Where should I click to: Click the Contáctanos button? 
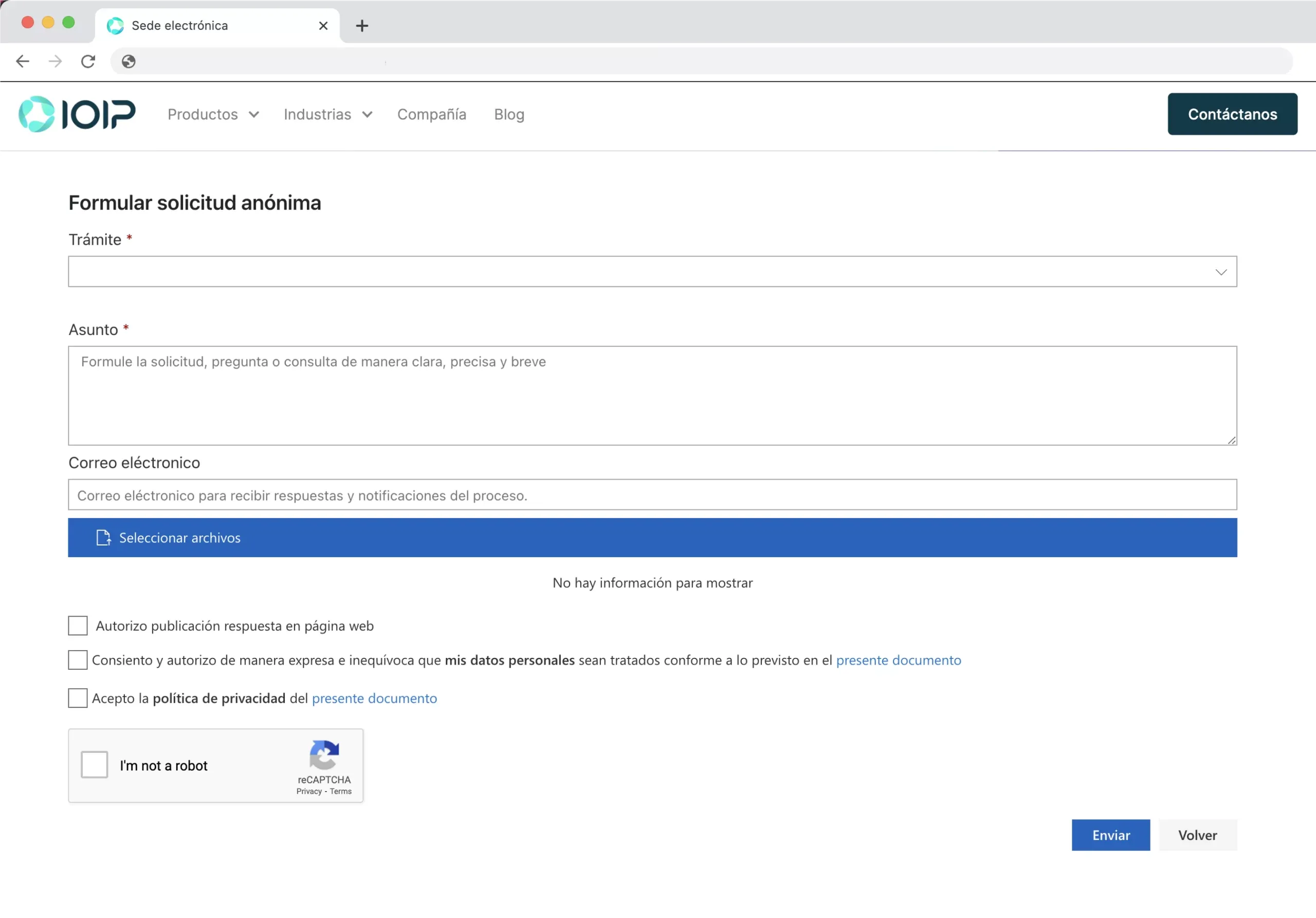1232,114
